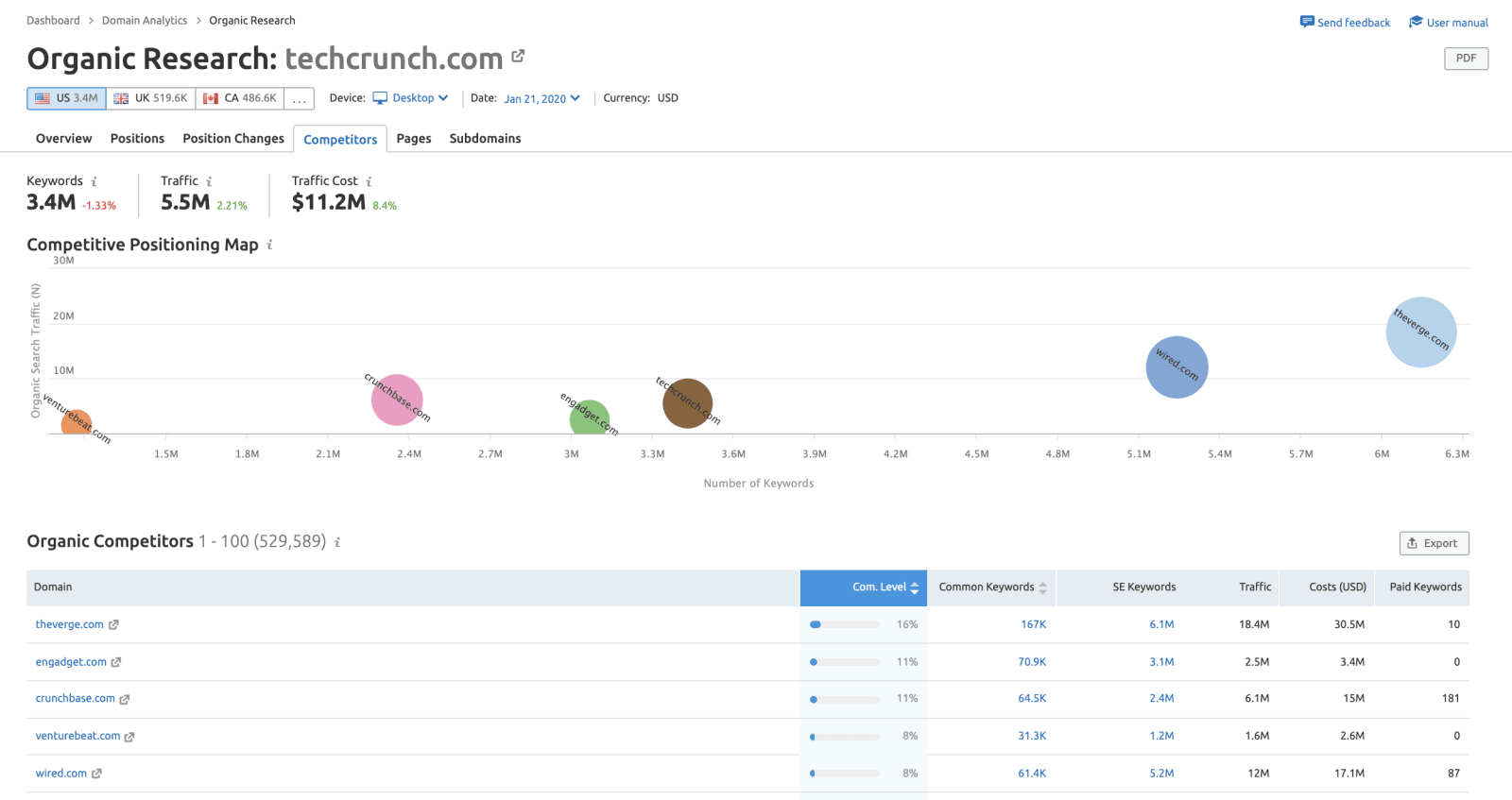This screenshot has width=1512, height=800.
Task: Click the User manual graduation cap icon
Action: click(x=1416, y=22)
